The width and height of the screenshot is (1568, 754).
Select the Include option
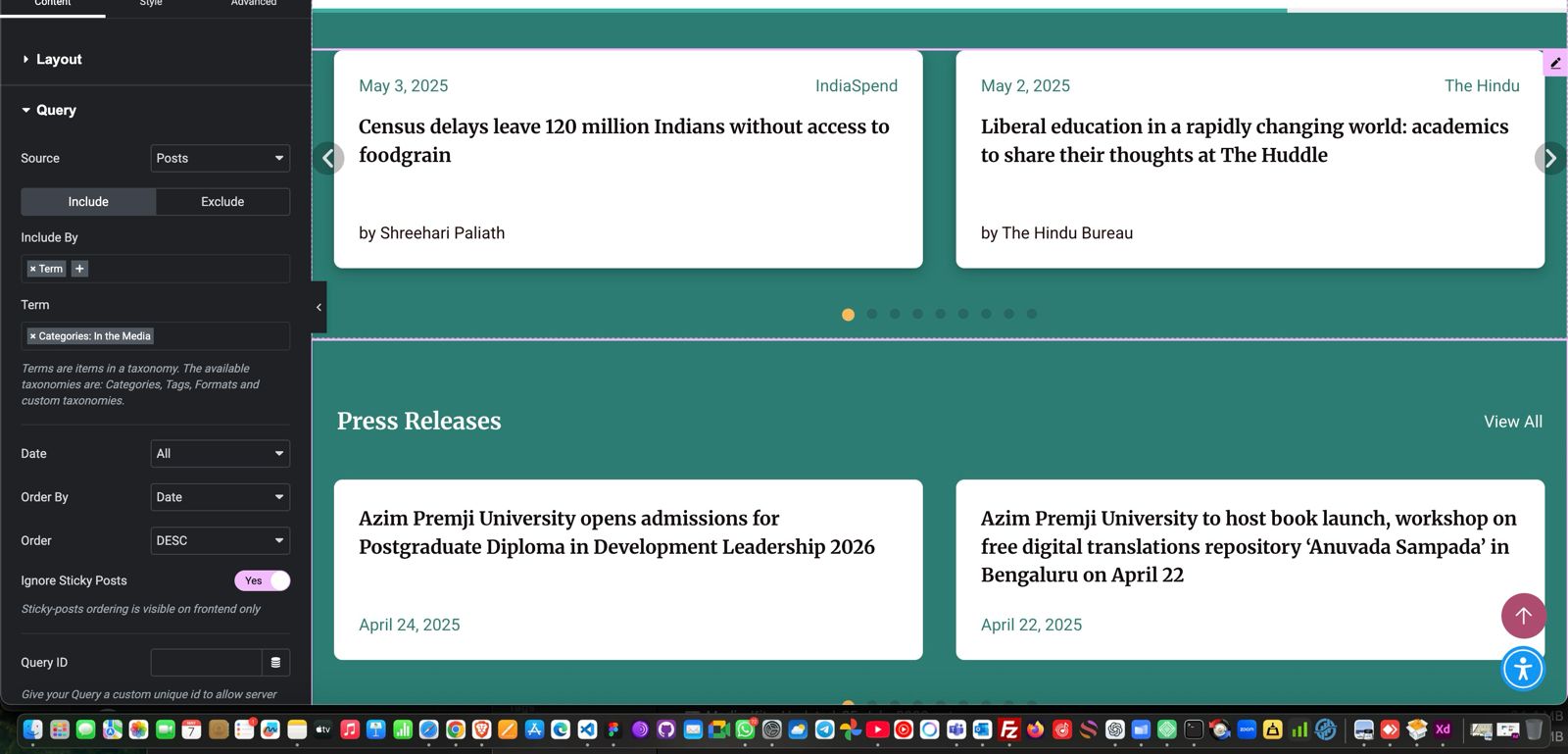pyautogui.click(x=88, y=202)
